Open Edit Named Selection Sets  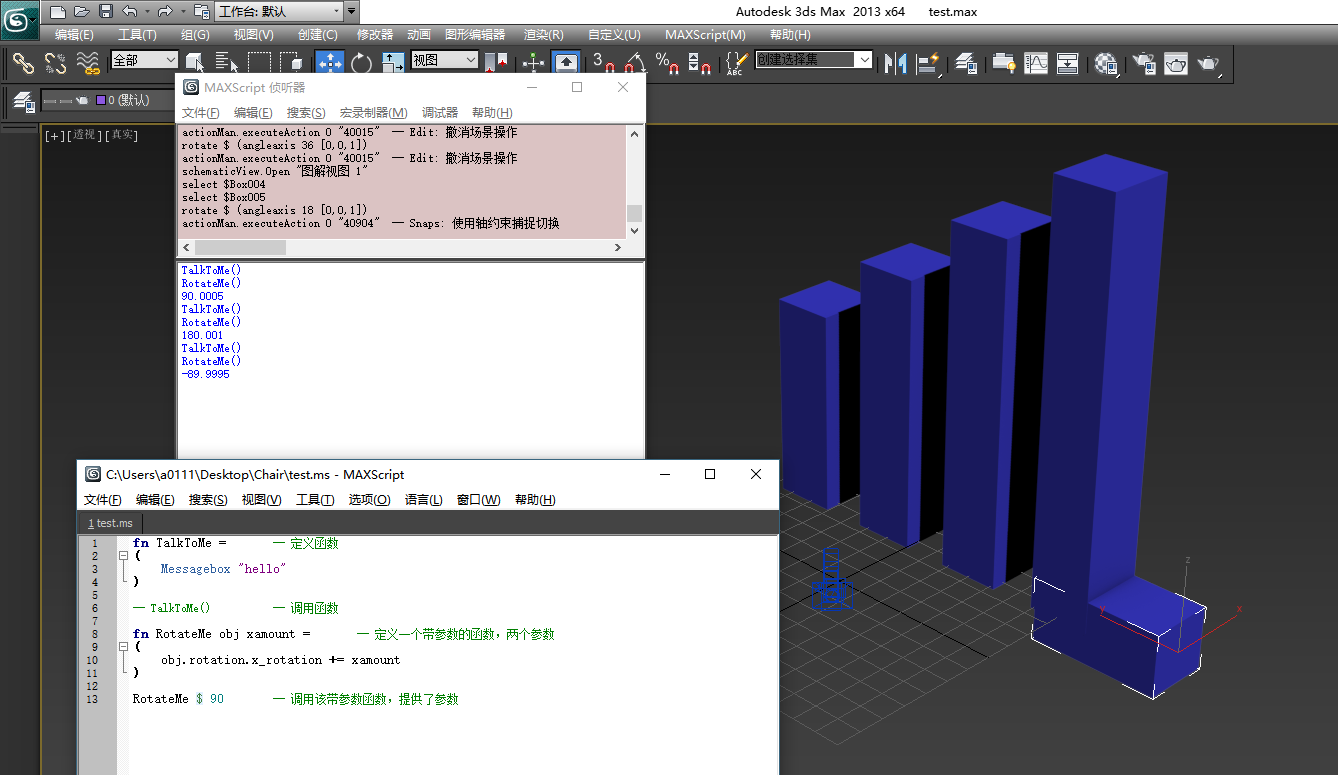[x=736, y=63]
